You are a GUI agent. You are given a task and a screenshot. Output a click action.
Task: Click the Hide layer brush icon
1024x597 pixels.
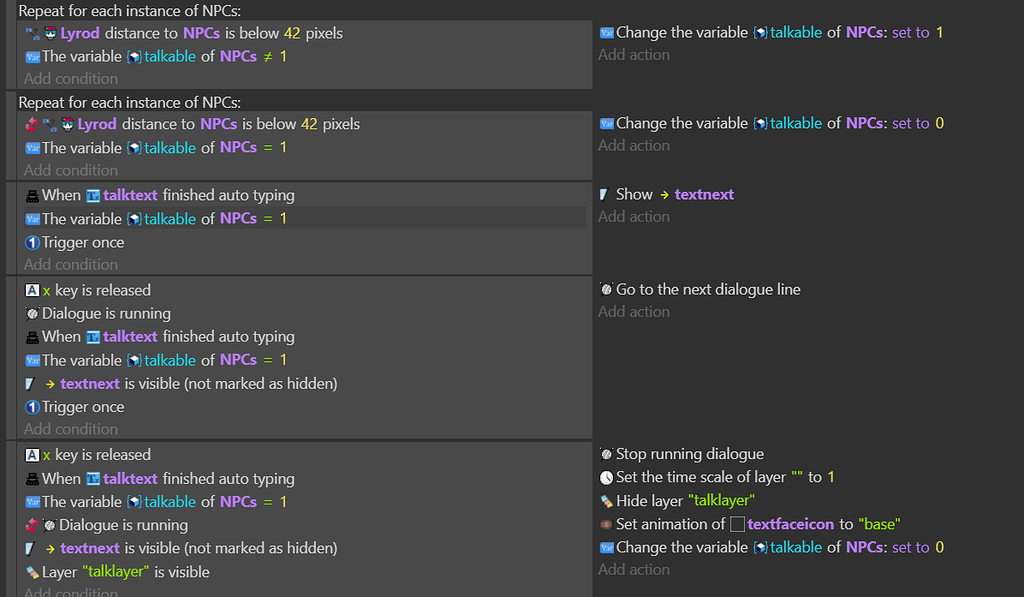tap(605, 500)
